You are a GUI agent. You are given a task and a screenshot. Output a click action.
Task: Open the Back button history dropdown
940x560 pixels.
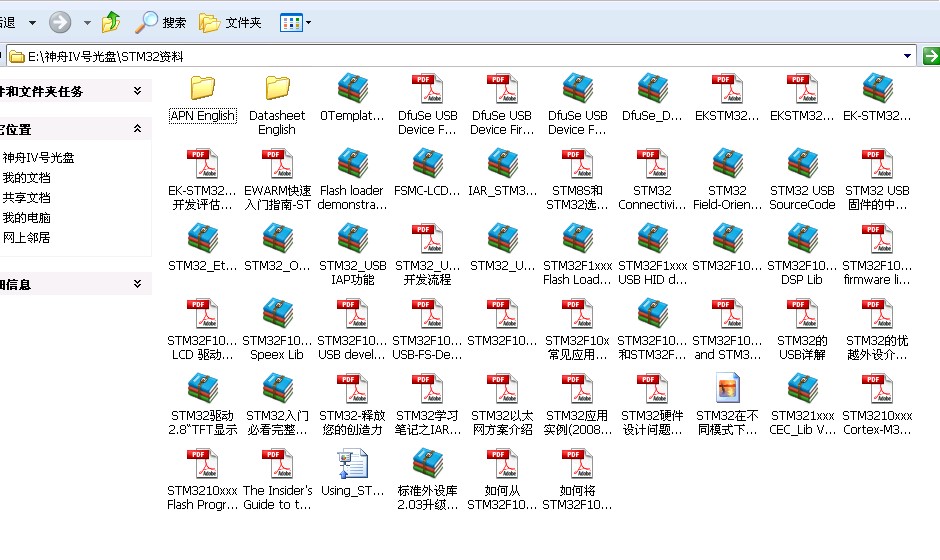coord(32,23)
